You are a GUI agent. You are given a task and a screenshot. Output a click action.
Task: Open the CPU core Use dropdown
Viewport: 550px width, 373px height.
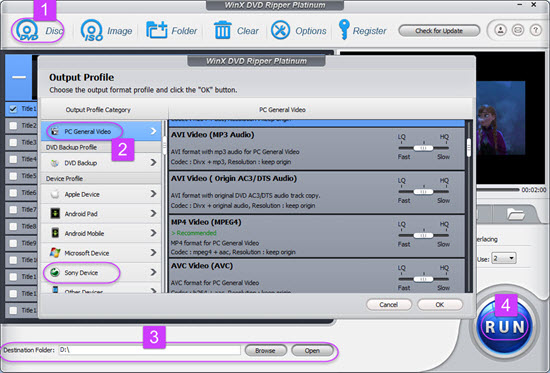click(504, 259)
